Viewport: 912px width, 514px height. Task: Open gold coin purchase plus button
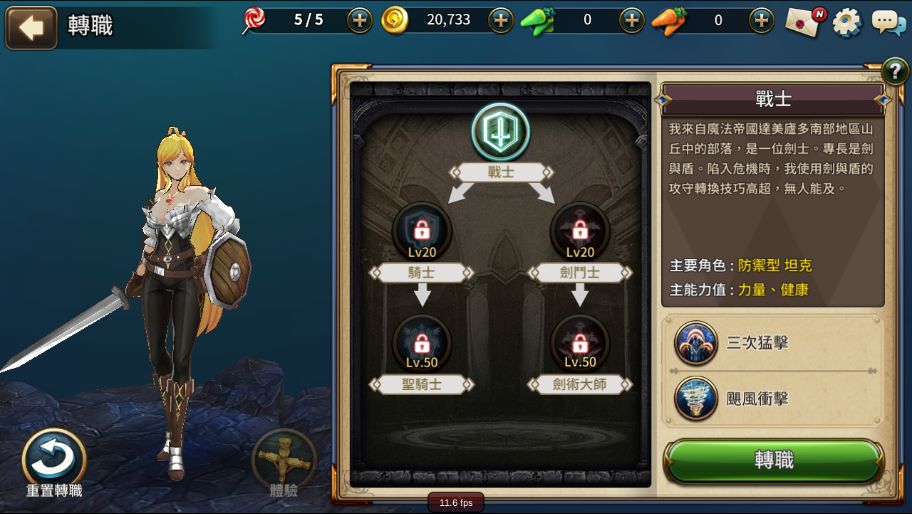tap(500, 21)
